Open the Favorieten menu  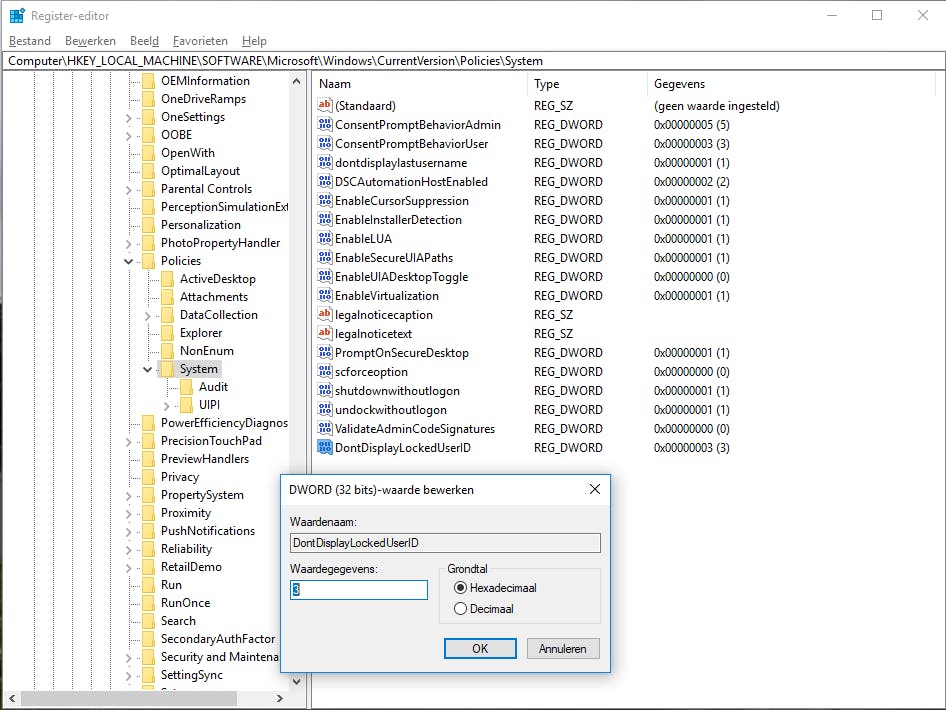[200, 41]
